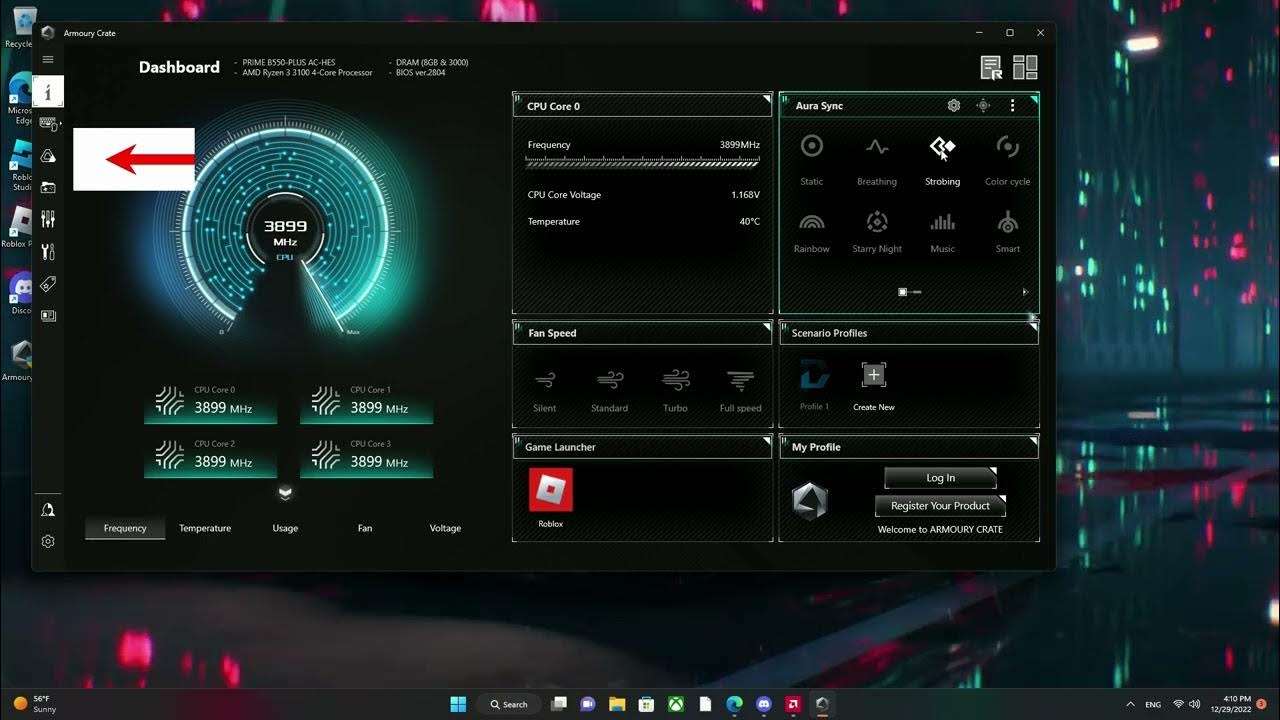Screen dimensions: 1280x720
Task: Open AMD Software from taskbar
Action: [793, 704]
